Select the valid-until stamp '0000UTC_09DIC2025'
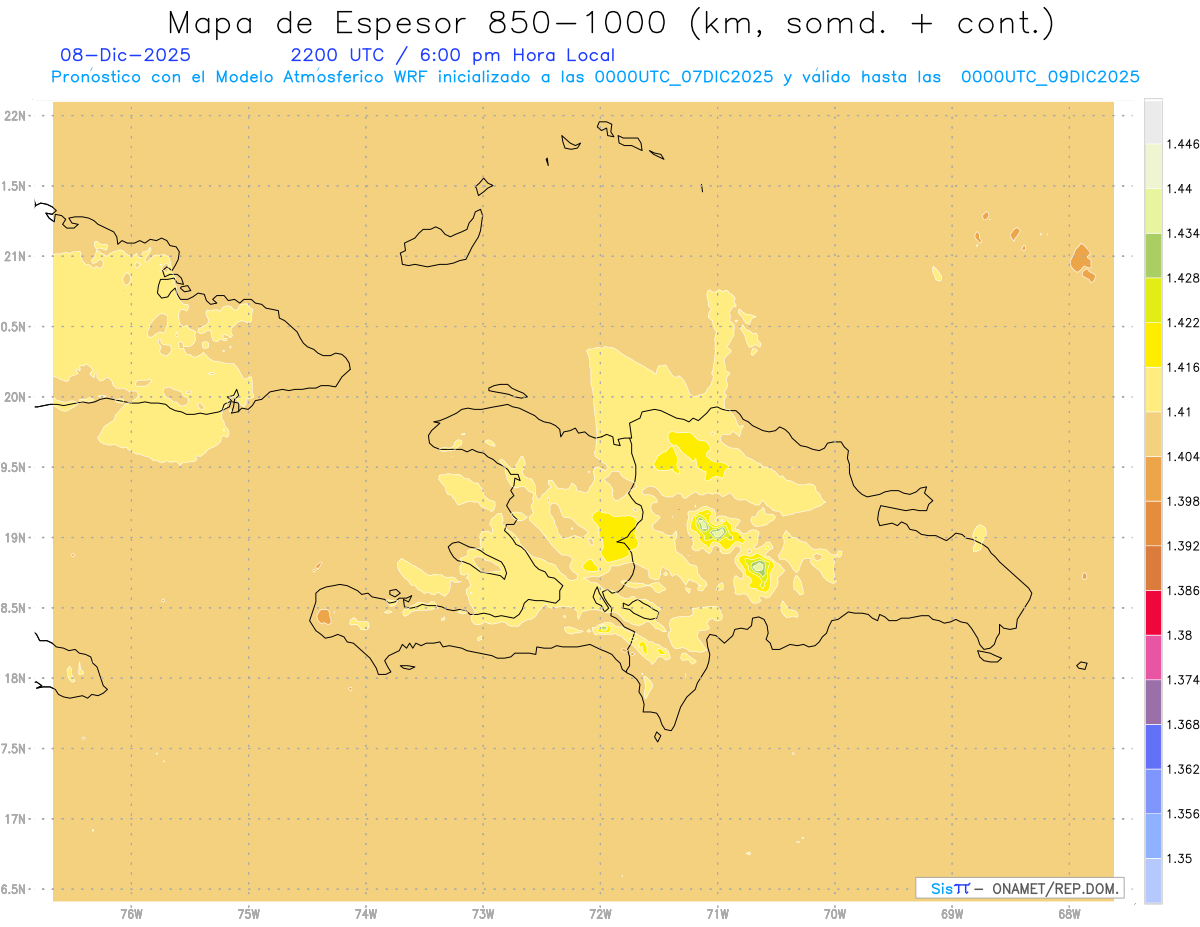 click(x=1050, y=77)
